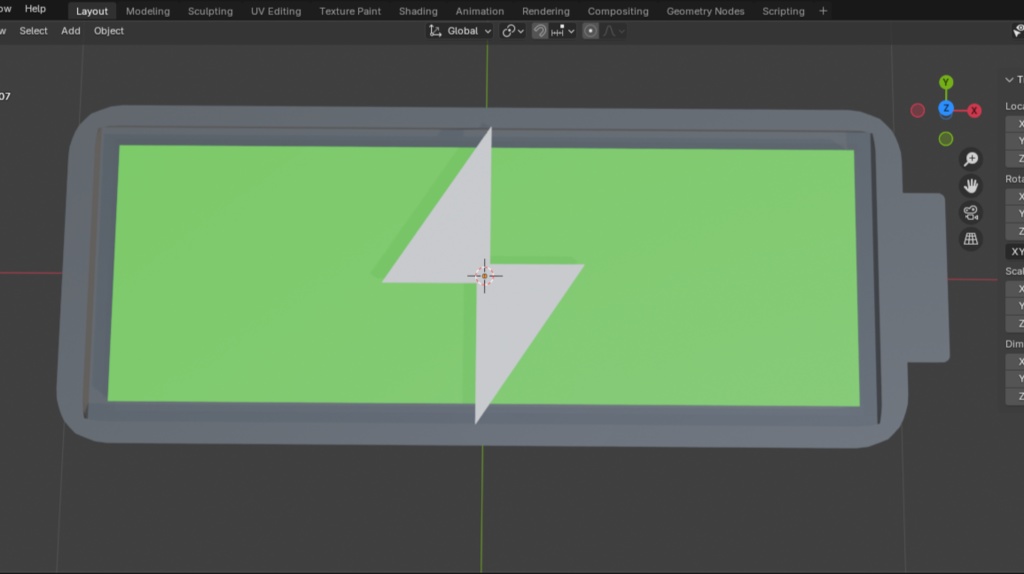This screenshot has width=1024, height=574.
Task: Switch to the Scripting workspace tab
Action: click(783, 11)
